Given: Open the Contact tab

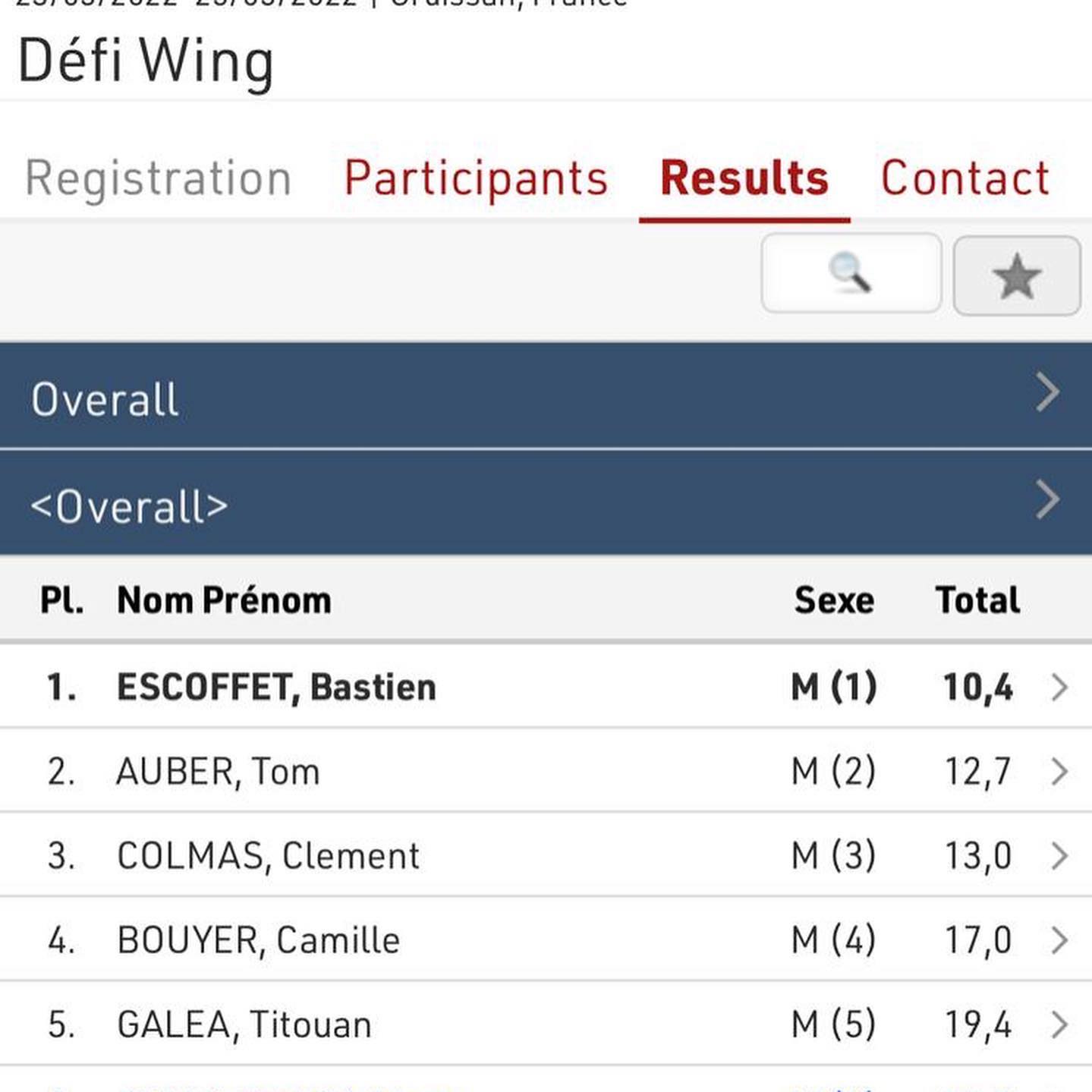Looking at the screenshot, I should (x=965, y=179).
